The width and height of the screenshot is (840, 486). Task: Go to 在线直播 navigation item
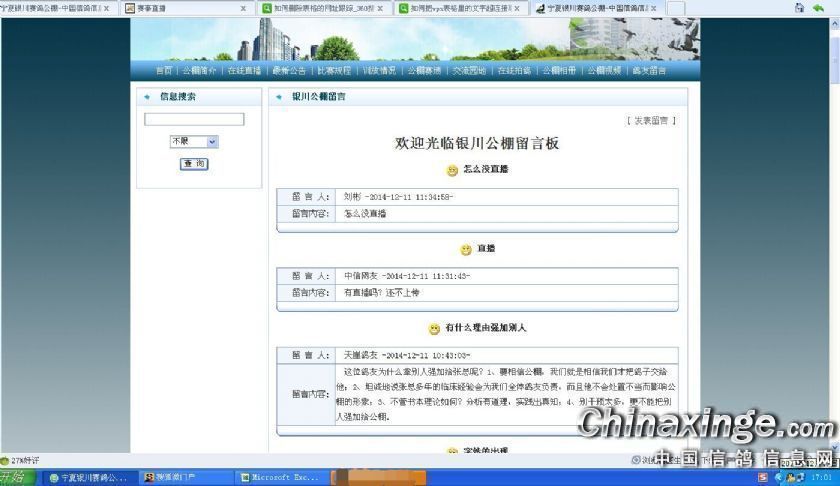pos(243,71)
